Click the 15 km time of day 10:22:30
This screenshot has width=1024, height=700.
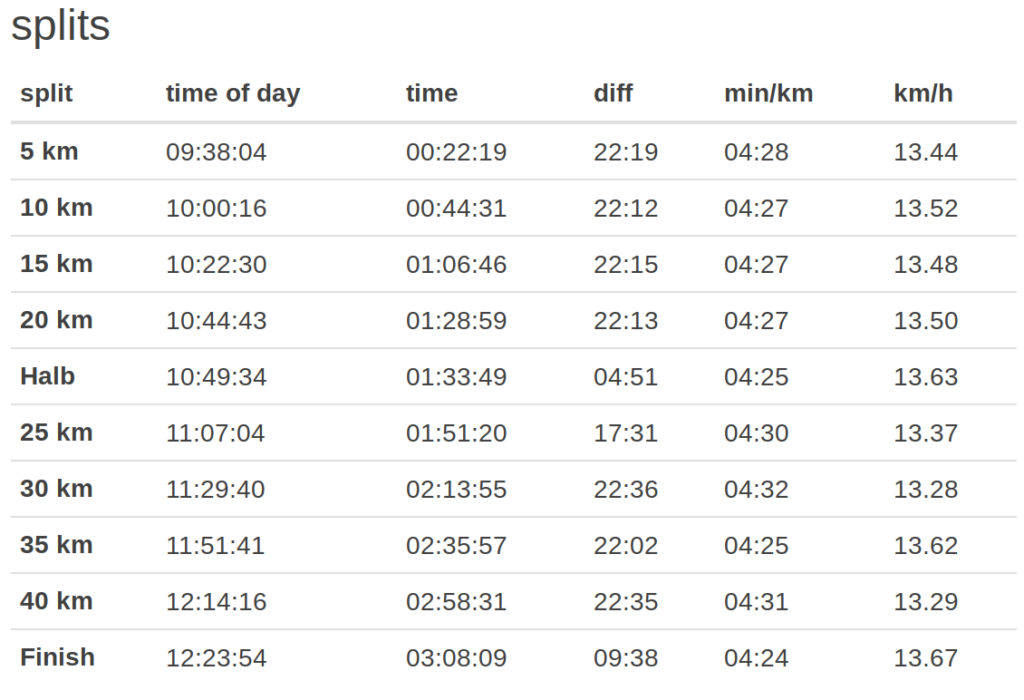[216, 265]
